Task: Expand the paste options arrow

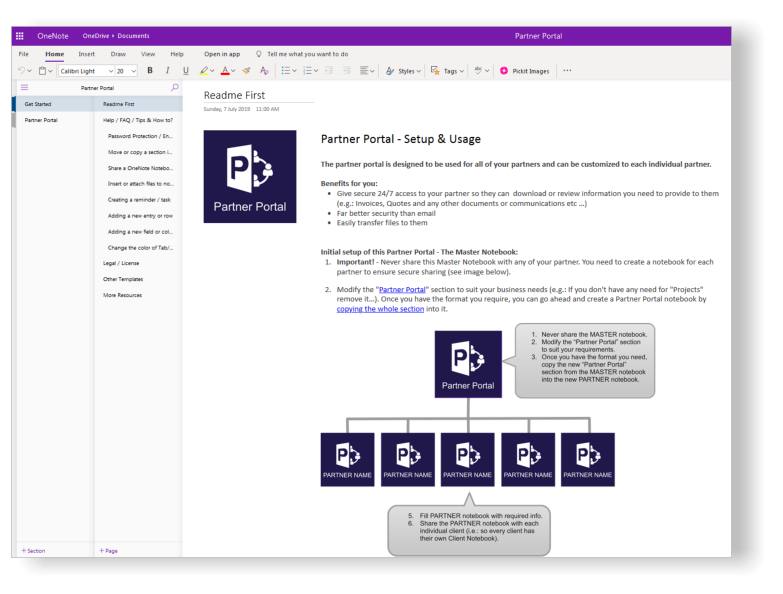Action: pos(50,71)
